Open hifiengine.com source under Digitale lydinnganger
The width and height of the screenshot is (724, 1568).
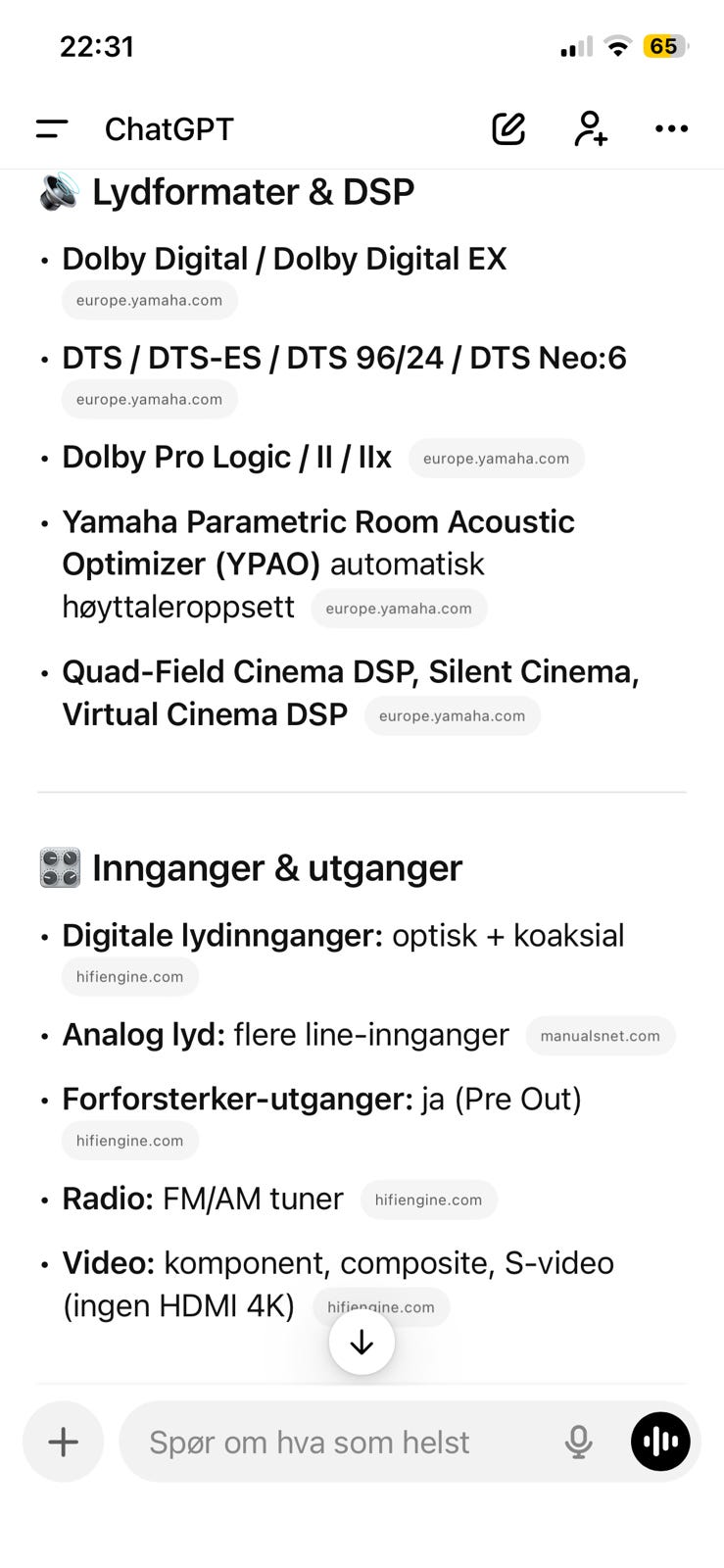pyautogui.click(x=129, y=976)
